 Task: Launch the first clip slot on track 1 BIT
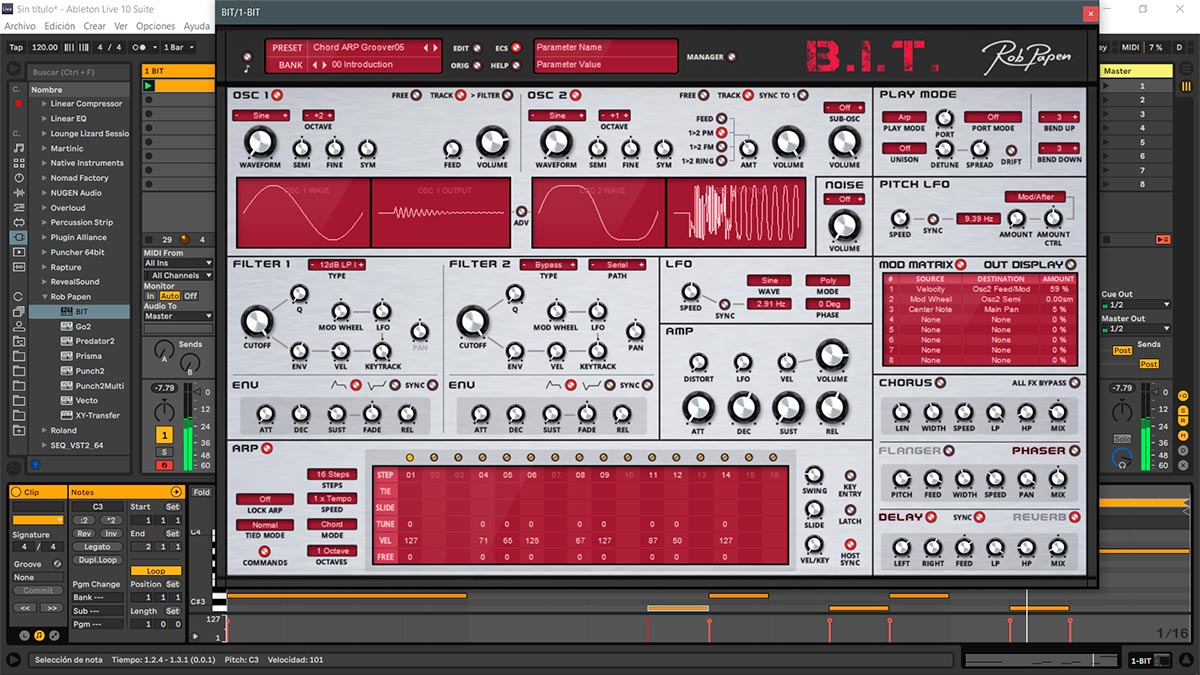pyautogui.click(x=149, y=86)
